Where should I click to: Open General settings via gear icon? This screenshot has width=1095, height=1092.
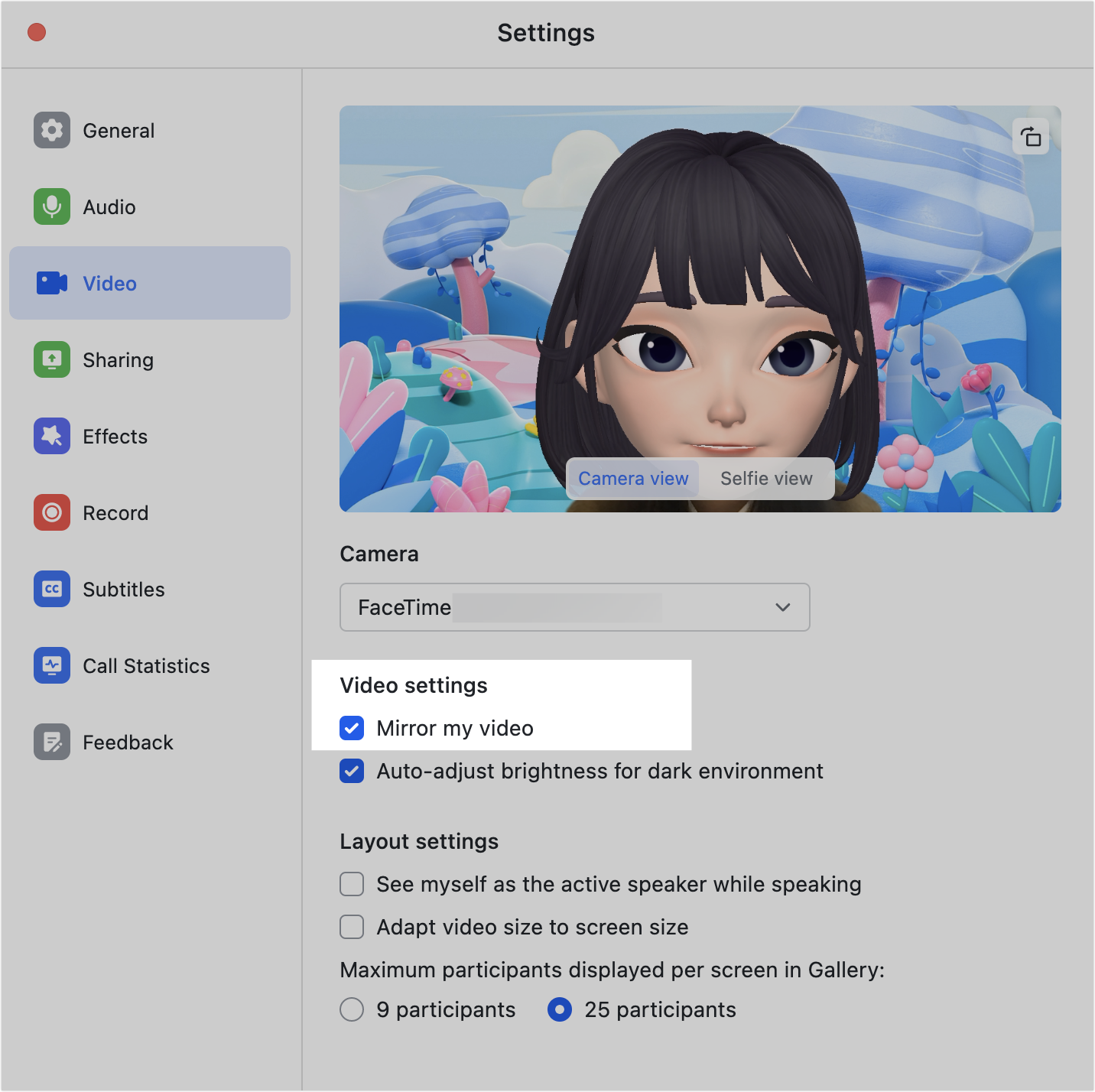coord(52,130)
